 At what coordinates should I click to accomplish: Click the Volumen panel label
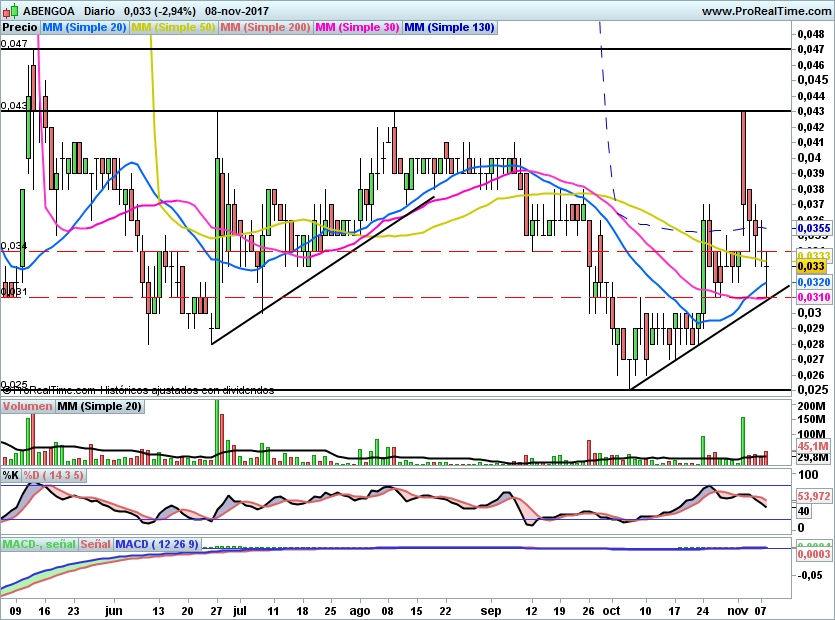tap(27, 407)
